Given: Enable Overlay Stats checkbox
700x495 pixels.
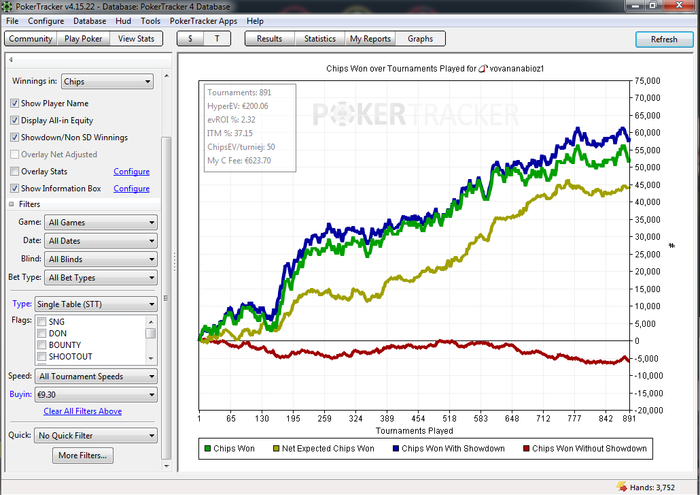Looking at the screenshot, I should point(15,171).
